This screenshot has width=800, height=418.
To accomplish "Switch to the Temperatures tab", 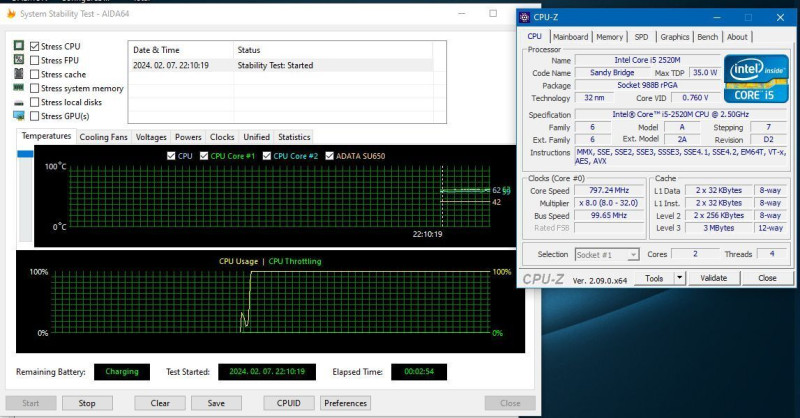I will [x=46, y=136].
